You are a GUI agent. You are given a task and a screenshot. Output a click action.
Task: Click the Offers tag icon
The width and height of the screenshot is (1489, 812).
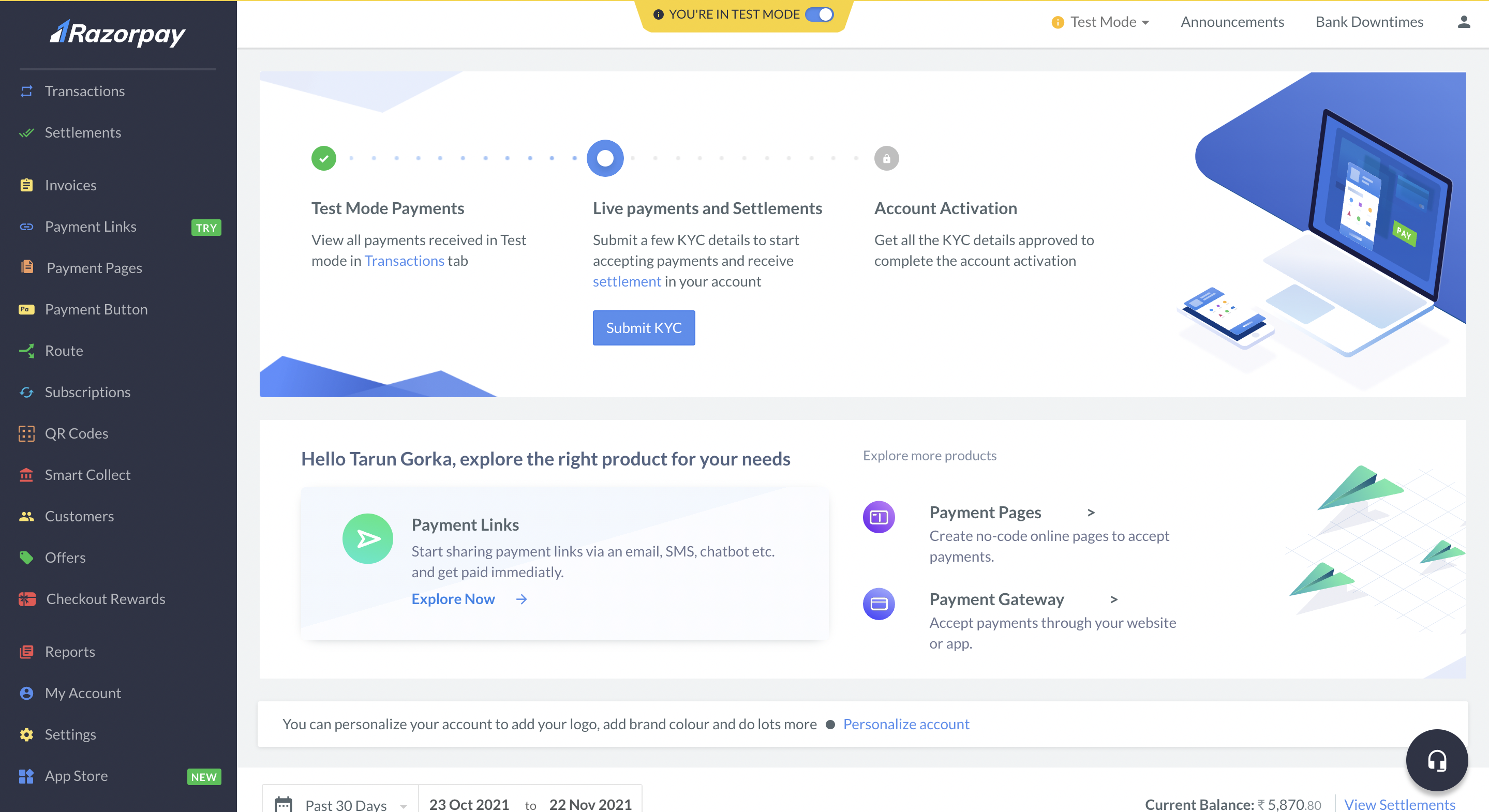[x=26, y=557]
